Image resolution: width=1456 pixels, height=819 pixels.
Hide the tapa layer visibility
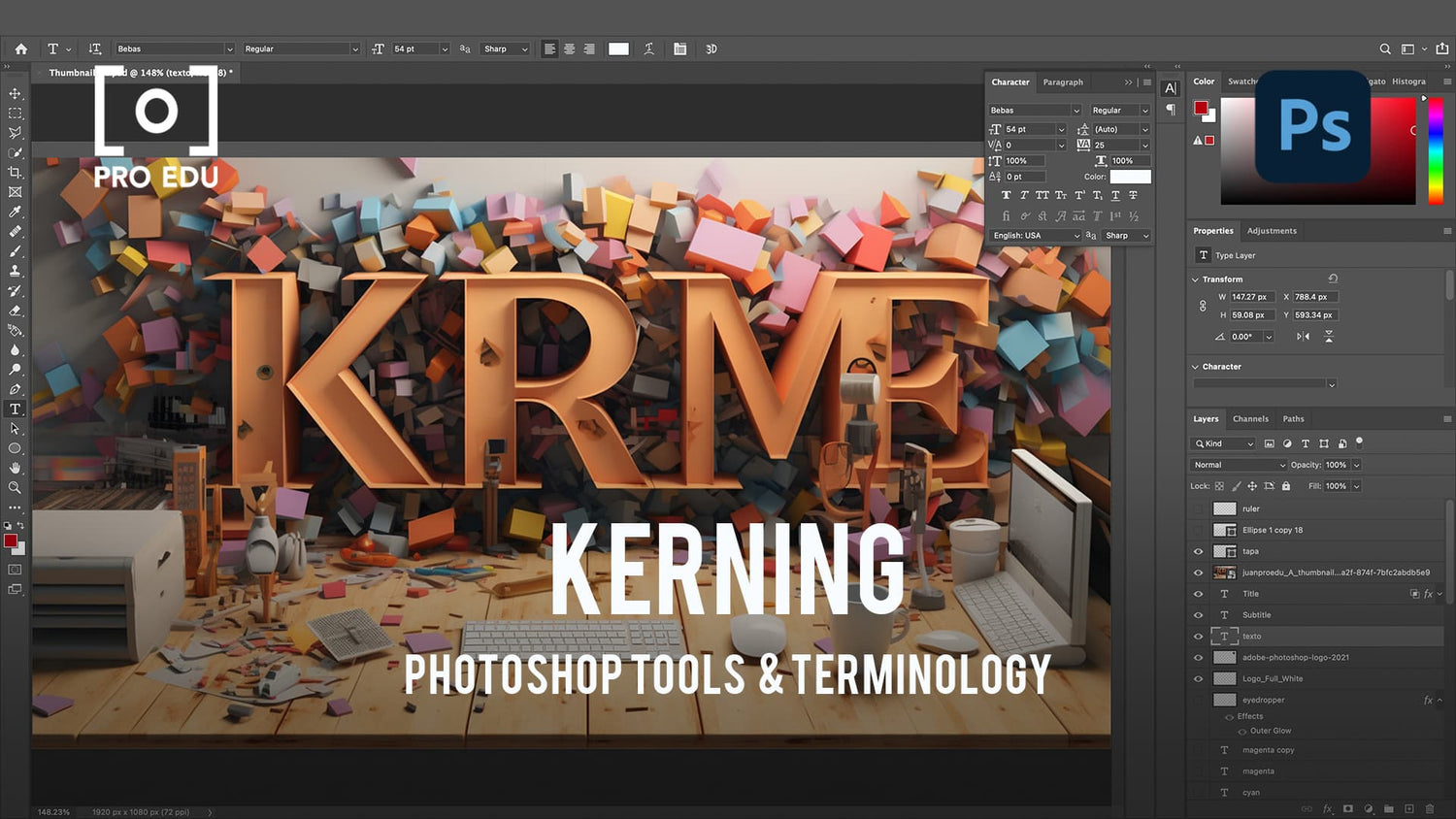tap(1197, 551)
